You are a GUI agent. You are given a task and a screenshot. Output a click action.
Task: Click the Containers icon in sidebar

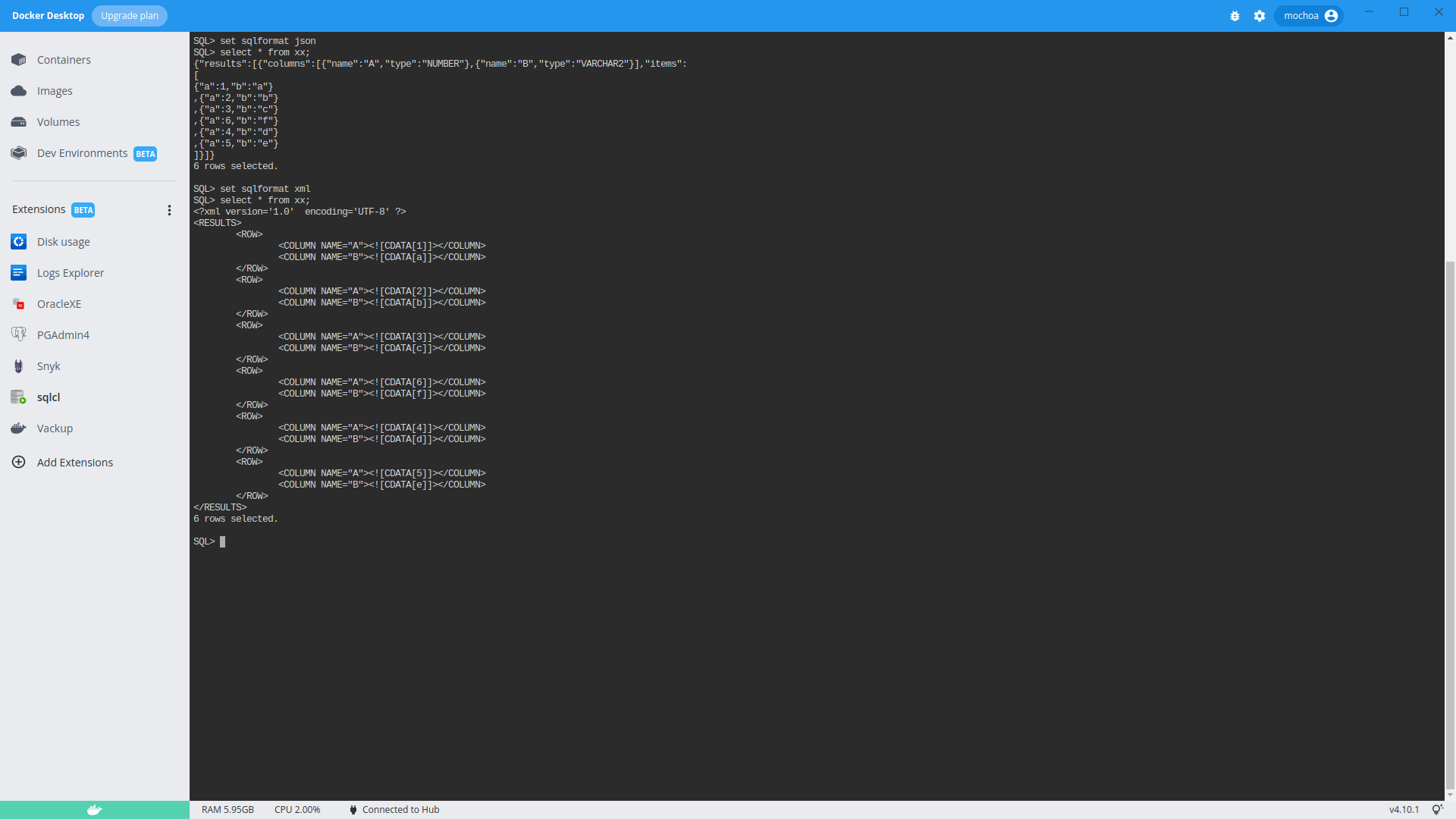19,60
